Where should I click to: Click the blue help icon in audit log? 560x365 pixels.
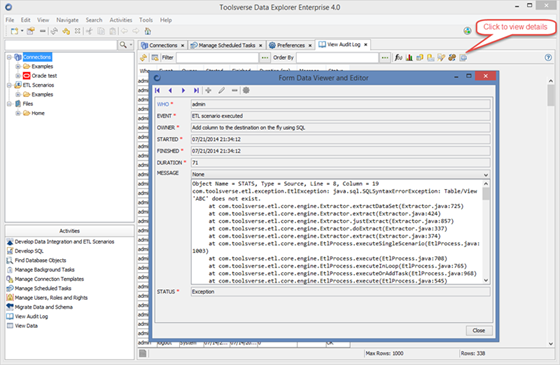point(548,58)
